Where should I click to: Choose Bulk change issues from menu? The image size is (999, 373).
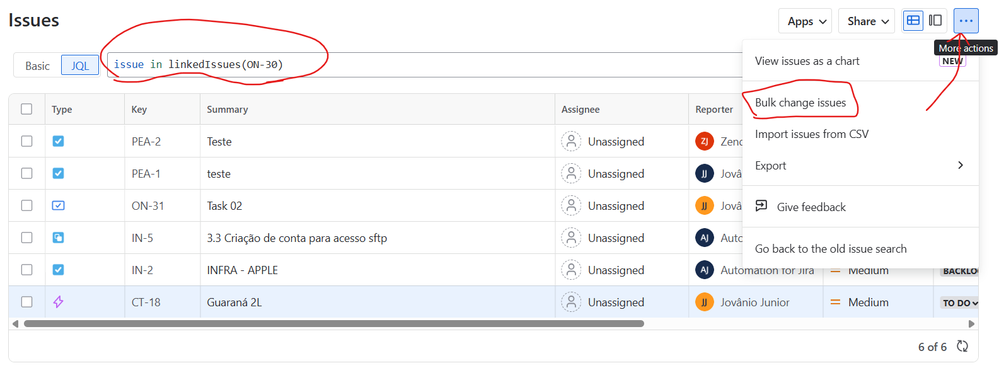[x=800, y=103]
